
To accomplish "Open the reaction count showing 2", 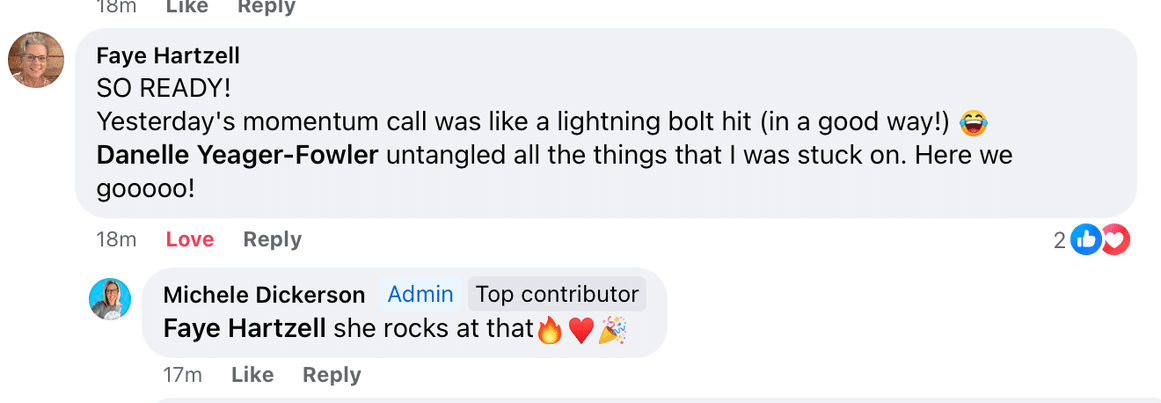I will pos(1060,240).
